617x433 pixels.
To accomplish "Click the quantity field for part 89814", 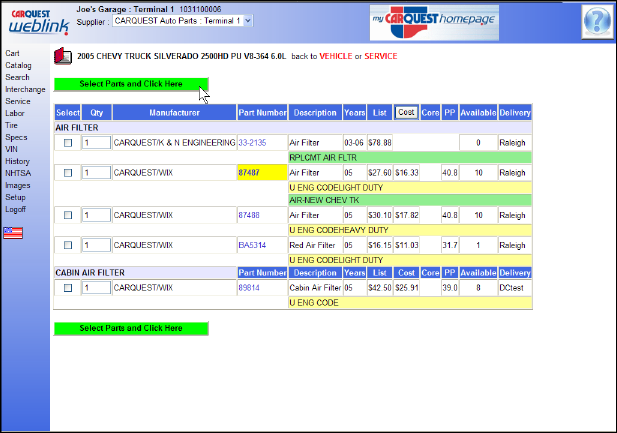I will pos(96,287).
